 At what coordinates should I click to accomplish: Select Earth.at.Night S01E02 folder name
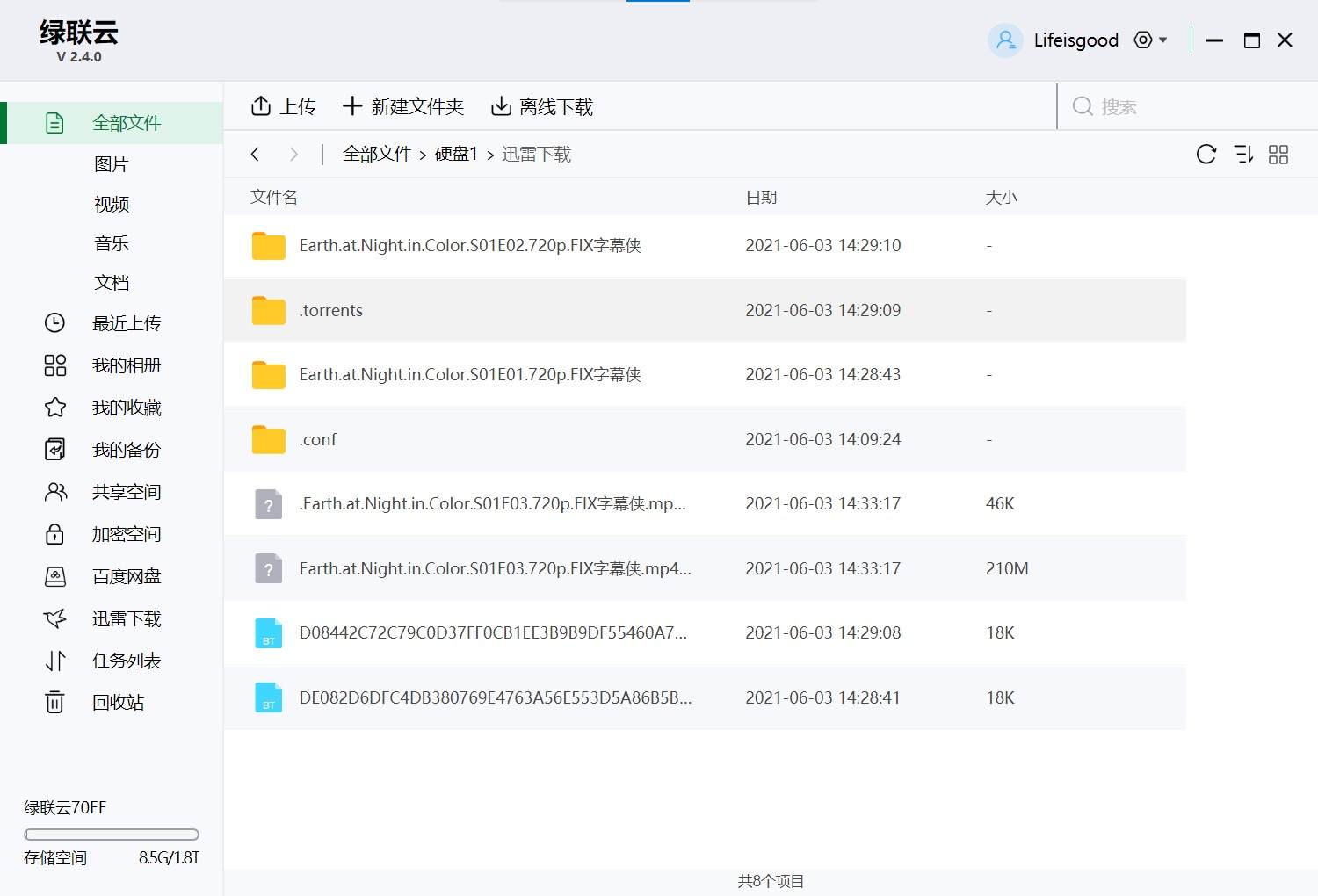click(470, 245)
